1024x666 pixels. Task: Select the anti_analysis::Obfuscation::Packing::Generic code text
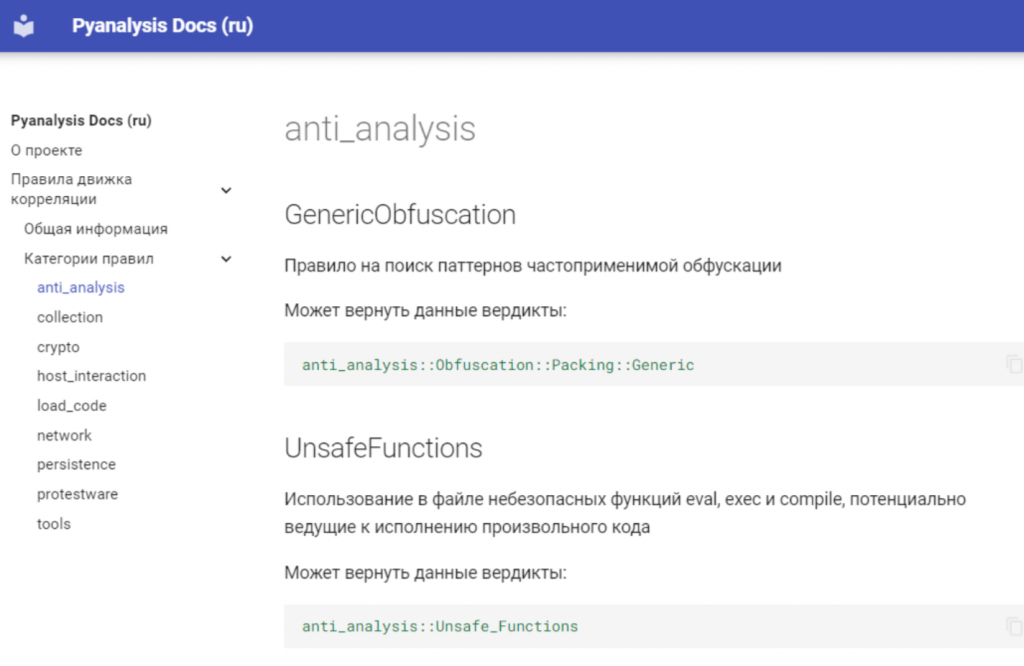click(498, 364)
